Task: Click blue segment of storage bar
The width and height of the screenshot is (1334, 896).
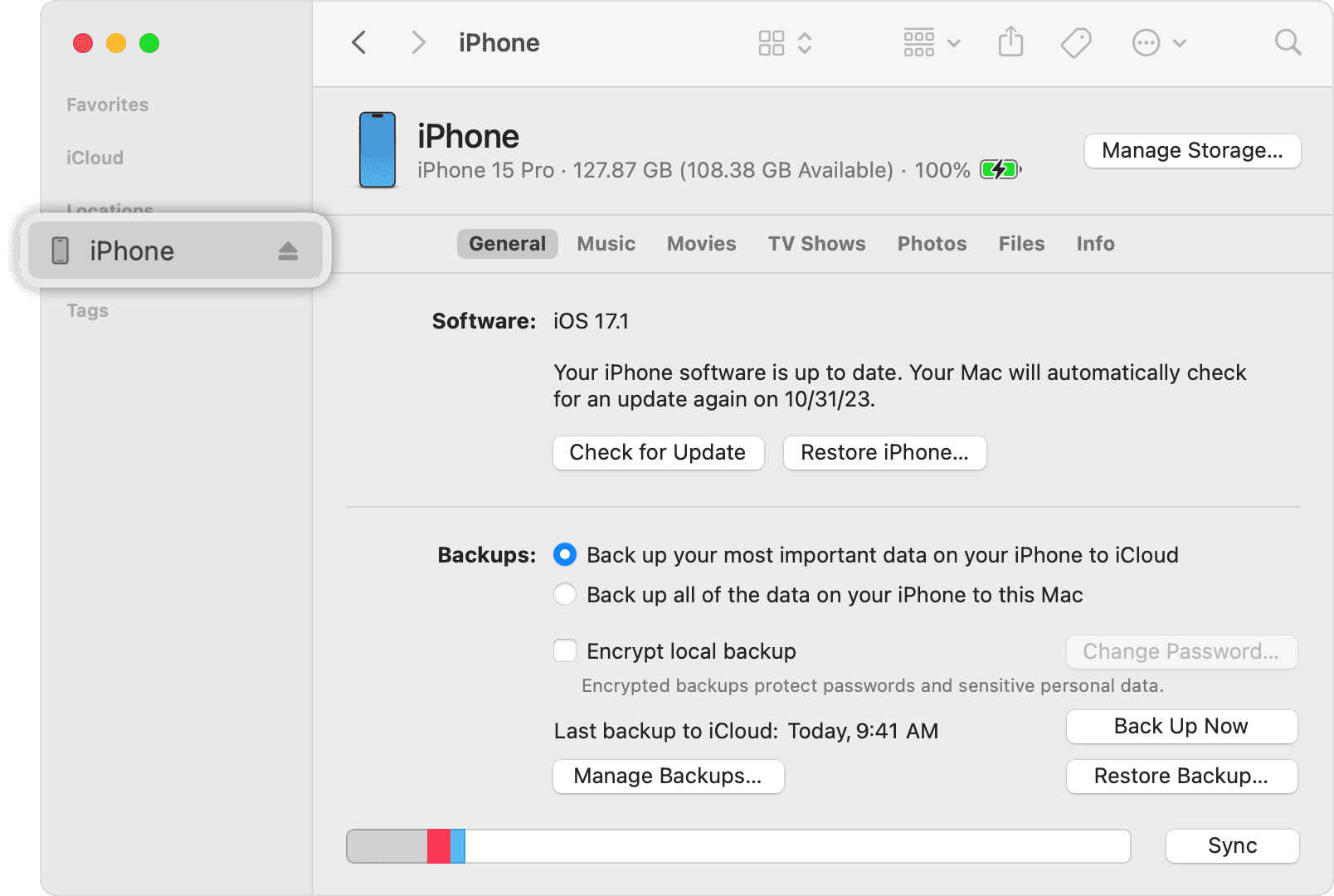Action: click(458, 846)
